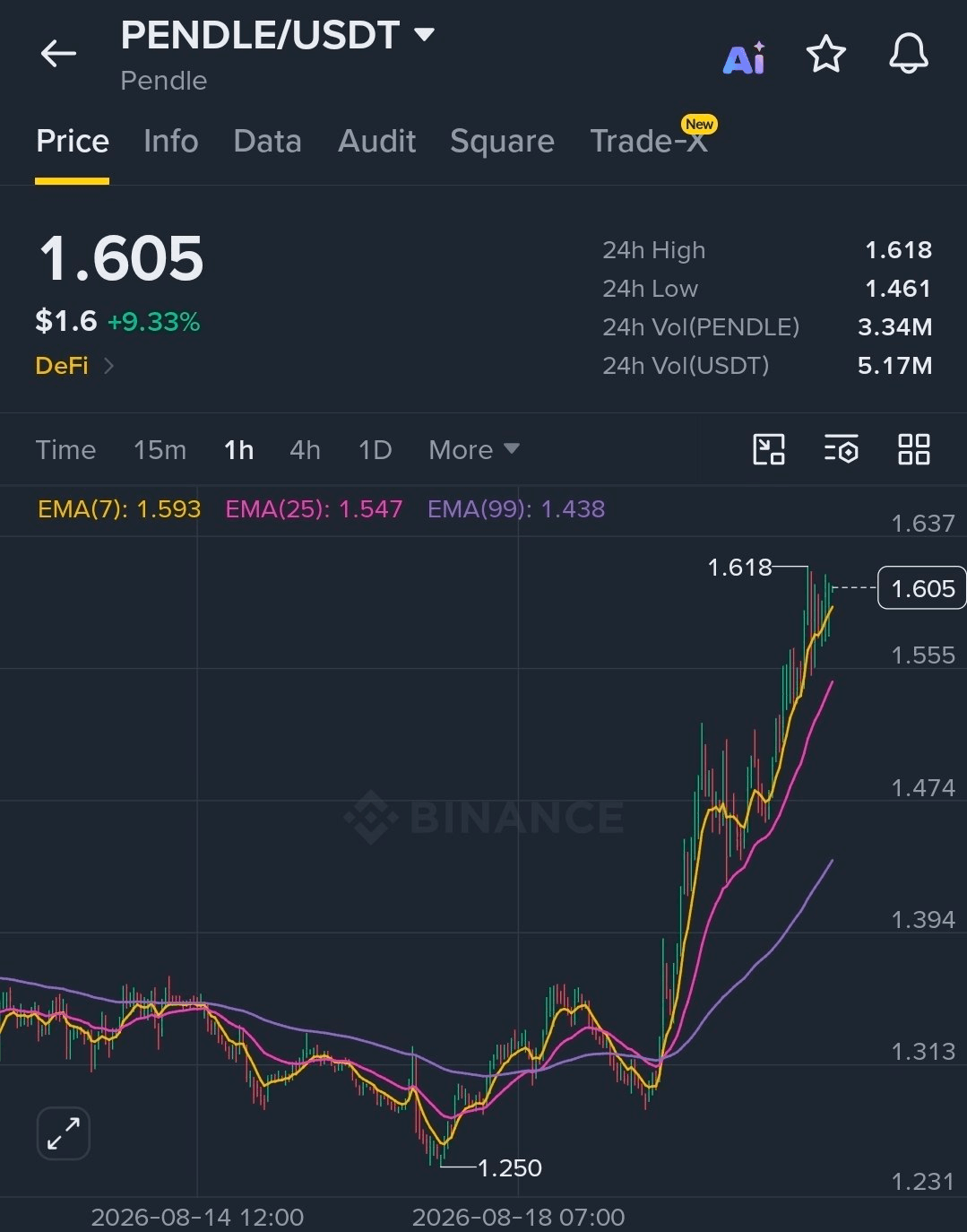
Task: Open the chart grid layout icon
Action: tap(914, 449)
